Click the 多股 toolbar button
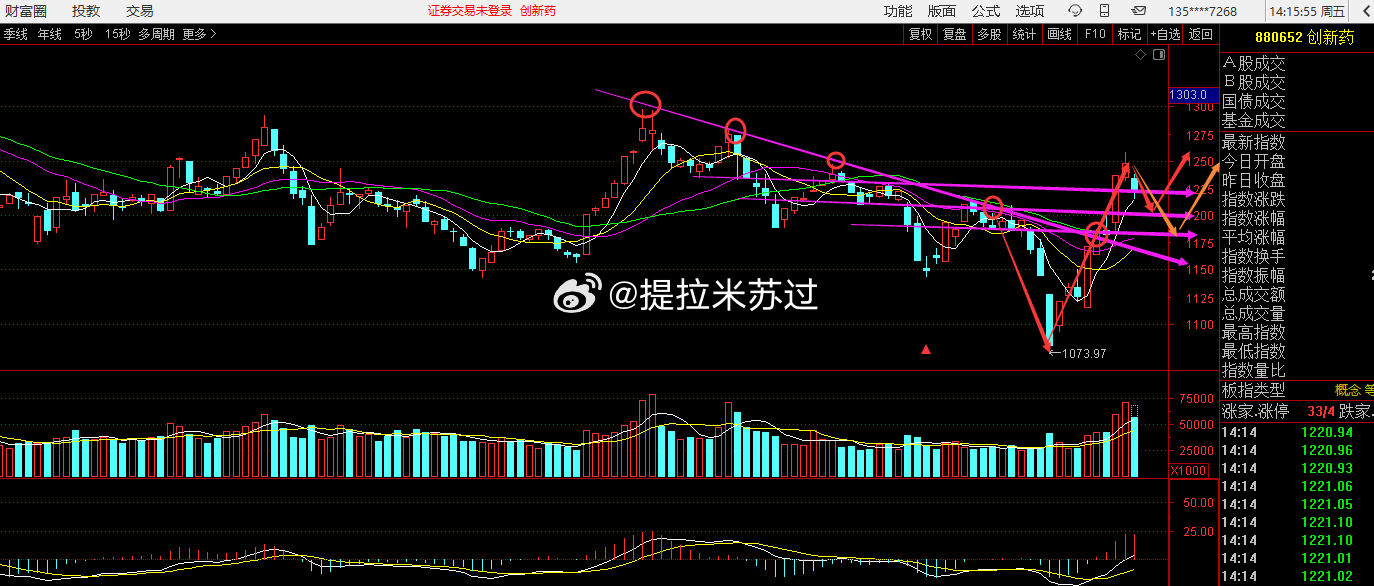This screenshot has width=1374, height=586. click(x=989, y=34)
